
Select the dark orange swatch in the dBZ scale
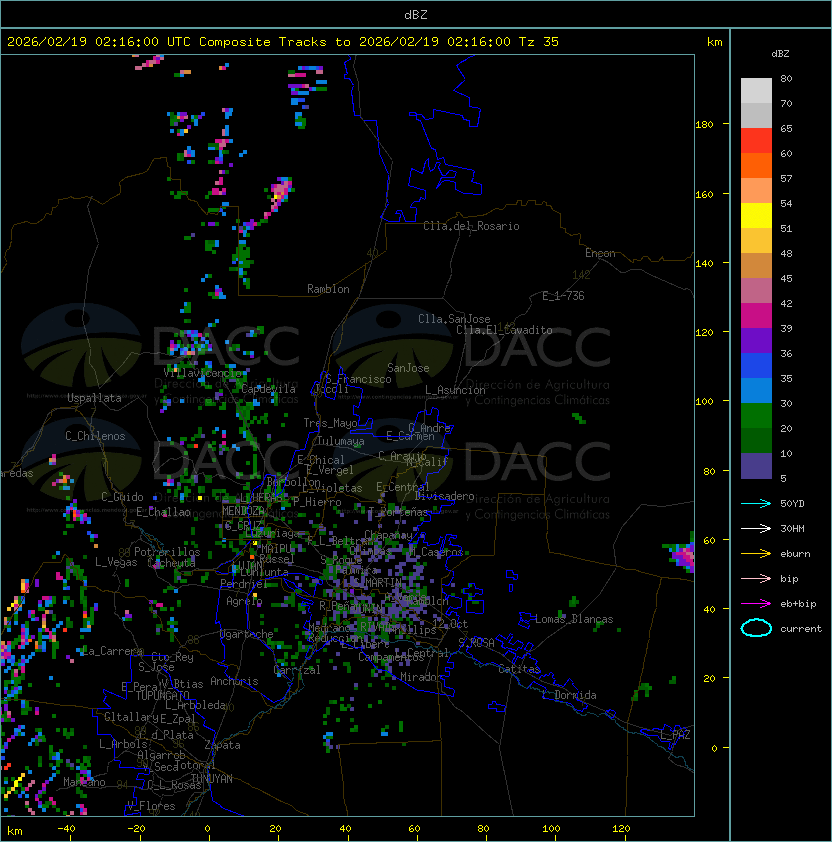pyautogui.click(x=756, y=166)
